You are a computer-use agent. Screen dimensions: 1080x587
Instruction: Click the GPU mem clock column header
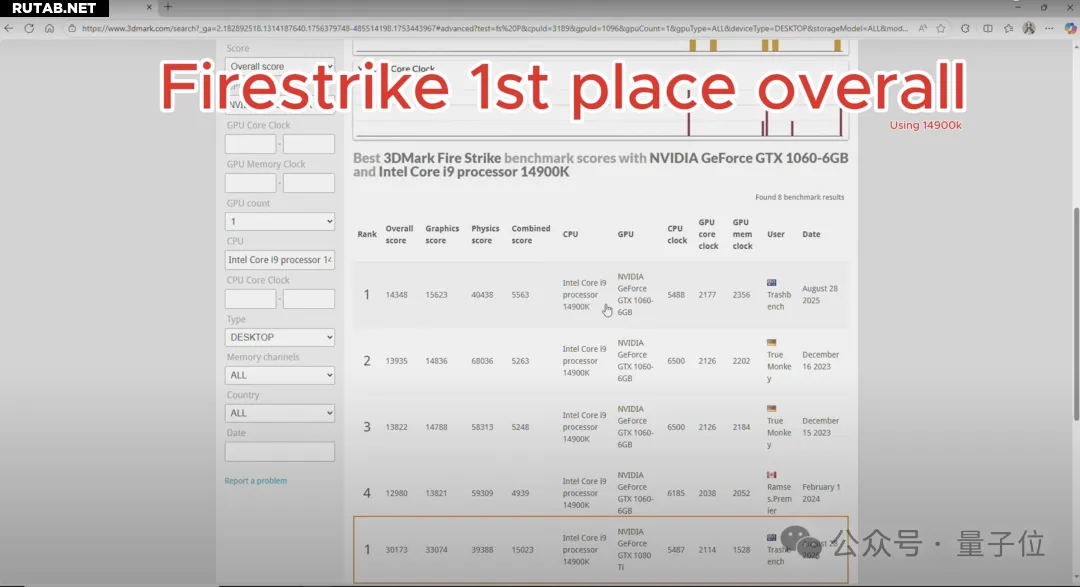coord(742,234)
